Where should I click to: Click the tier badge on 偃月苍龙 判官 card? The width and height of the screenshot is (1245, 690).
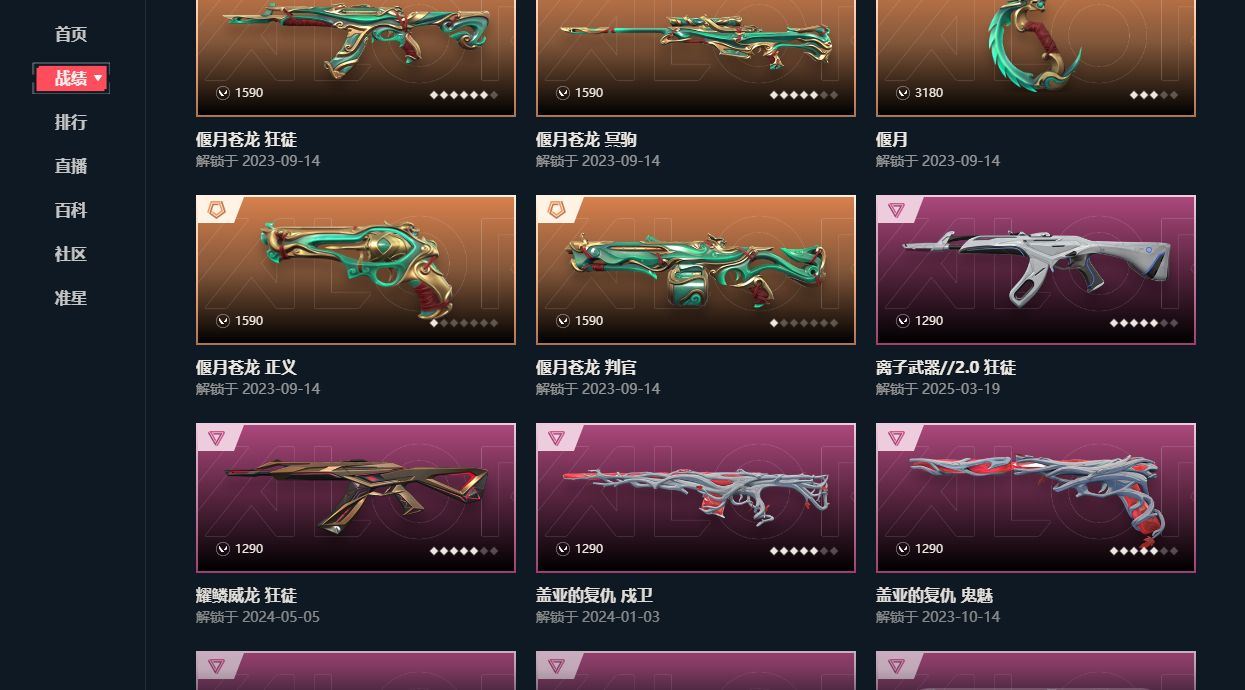(557, 210)
